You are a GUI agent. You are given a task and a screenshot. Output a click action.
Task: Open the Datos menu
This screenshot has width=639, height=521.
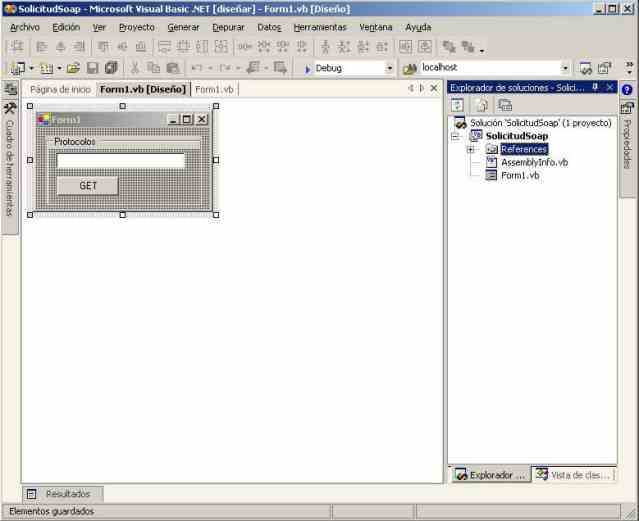[x=269, y=27]
